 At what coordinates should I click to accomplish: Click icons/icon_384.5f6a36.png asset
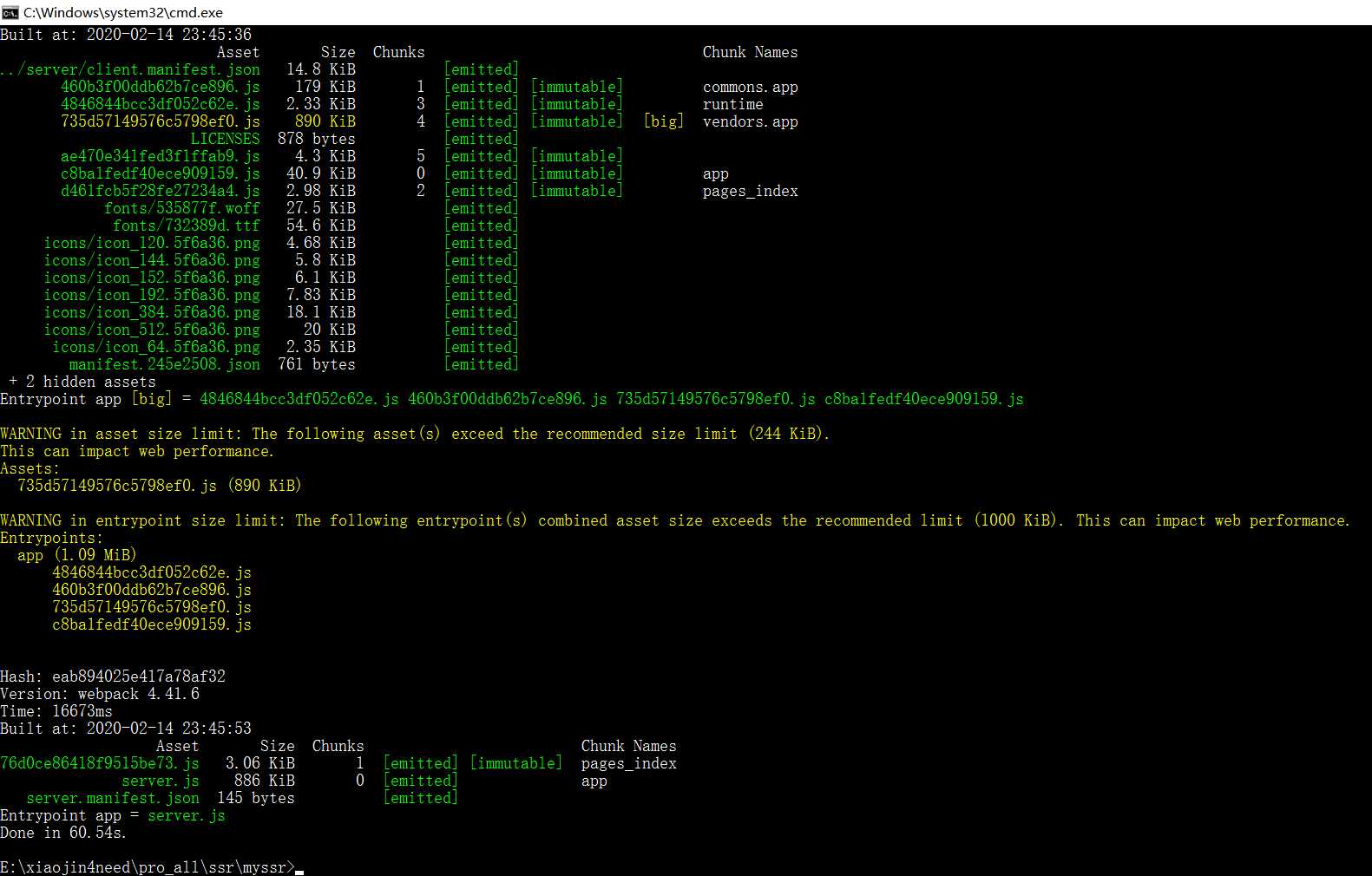(x=152, y=312)
